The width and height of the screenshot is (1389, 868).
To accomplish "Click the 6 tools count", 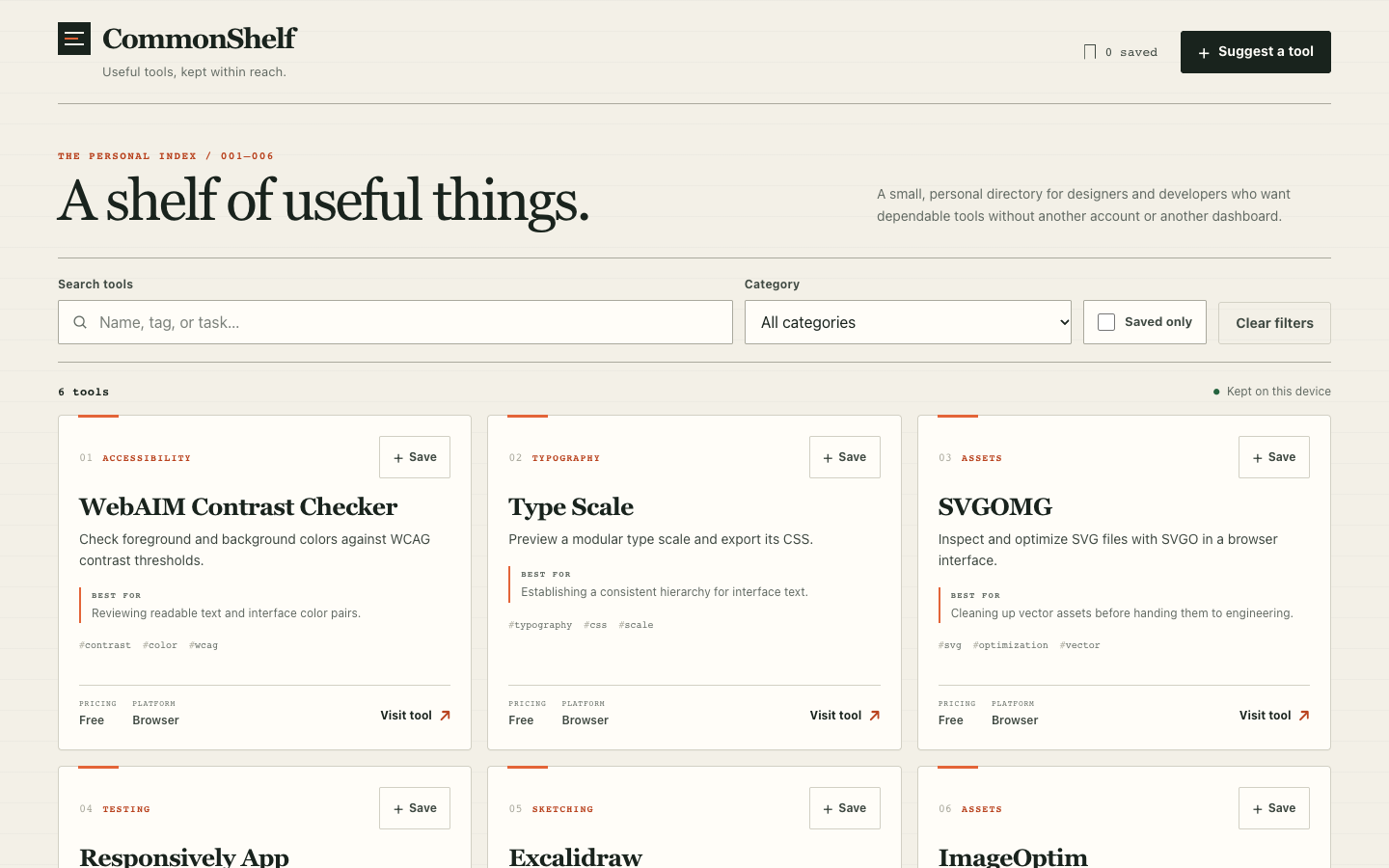I will click(x=84, y=392).
